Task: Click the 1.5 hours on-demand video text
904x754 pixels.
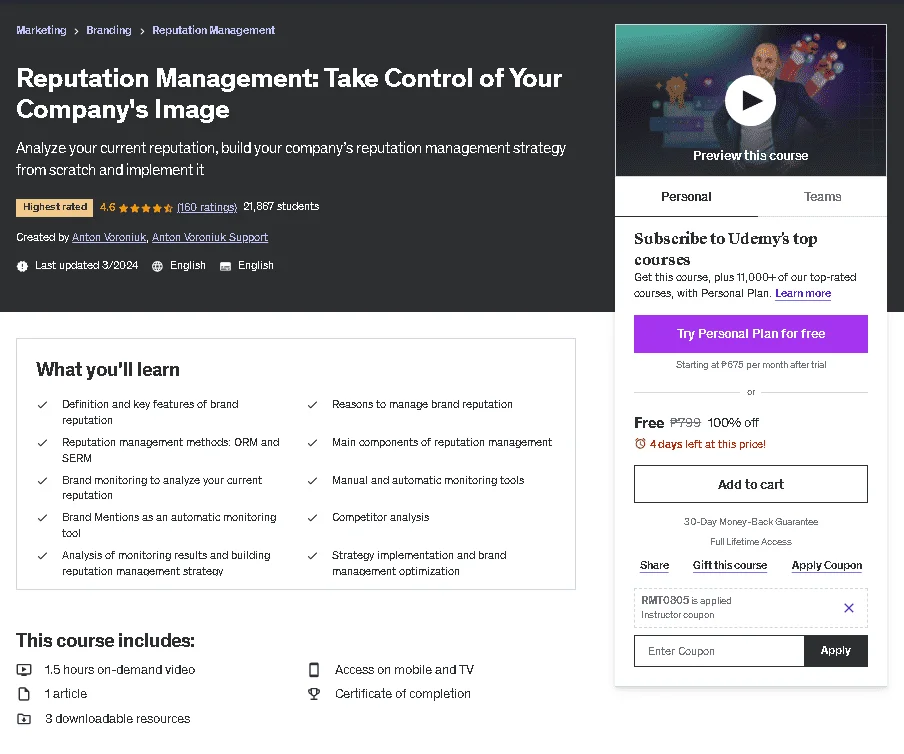Action: [x=120, y=669]
